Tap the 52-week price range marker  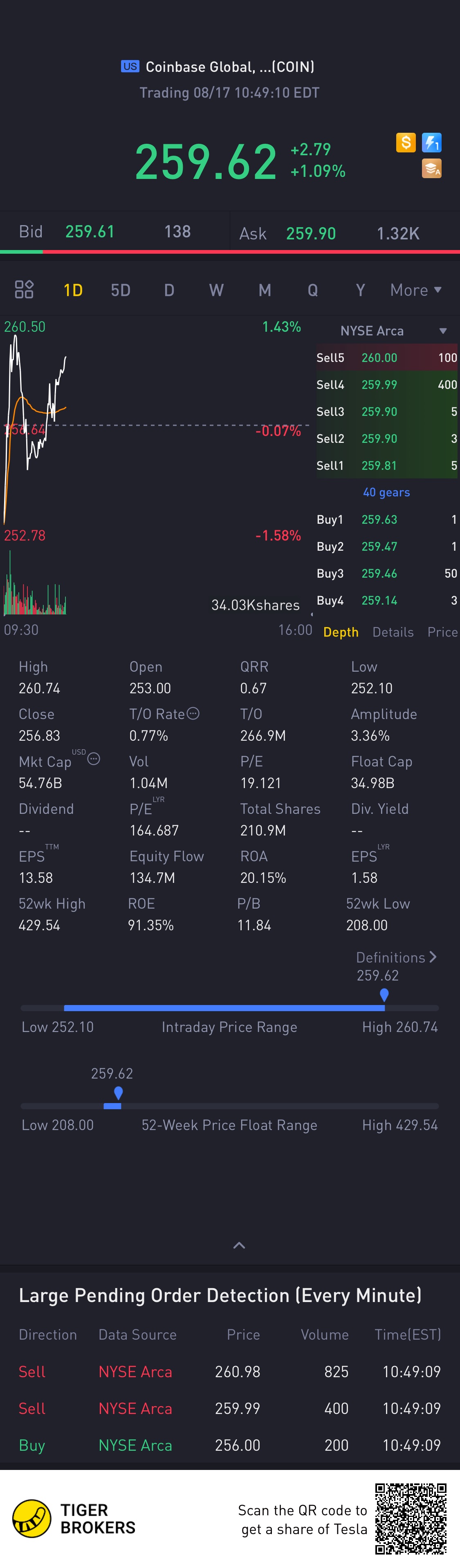click(x=118, y=1092)
